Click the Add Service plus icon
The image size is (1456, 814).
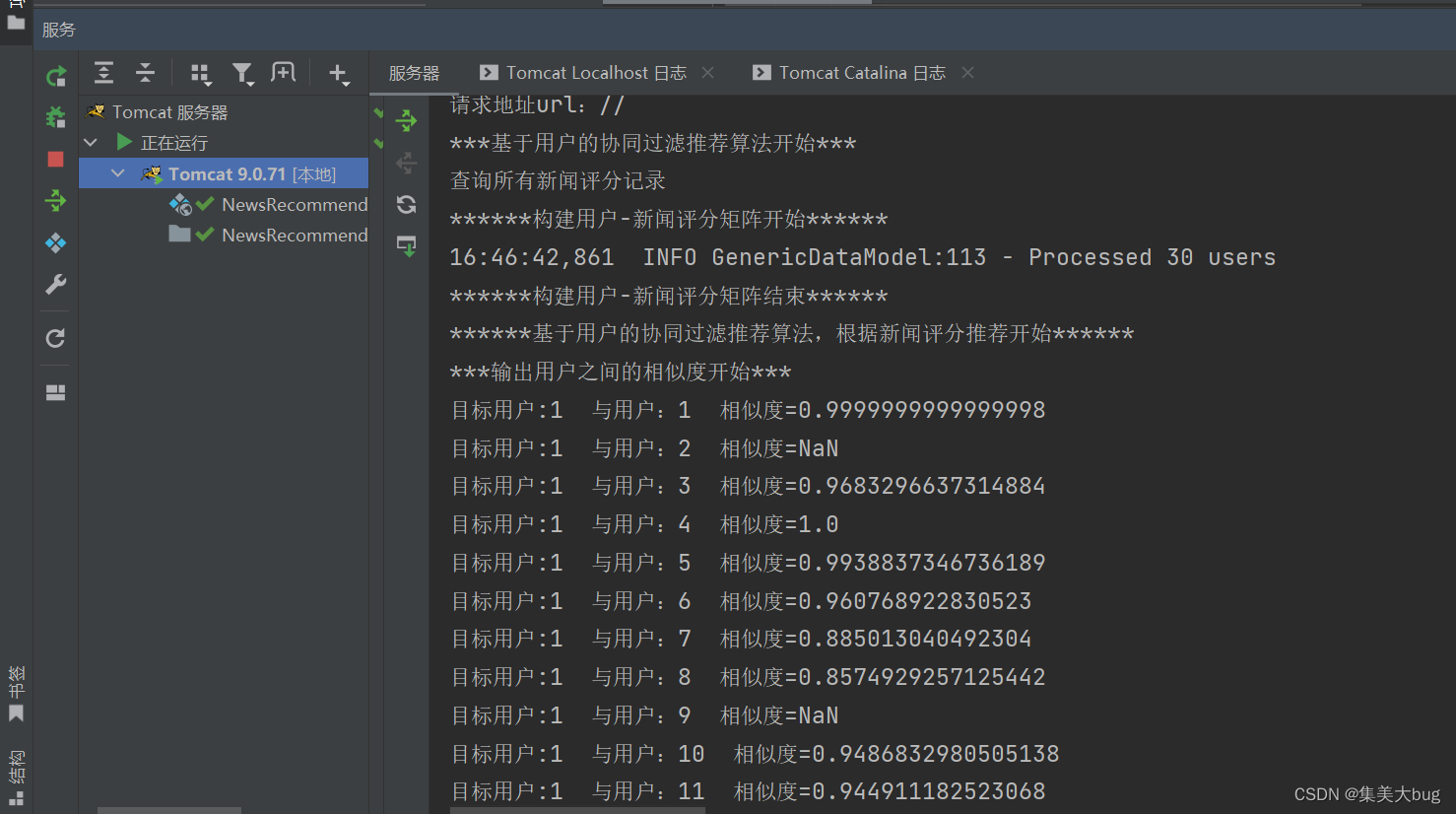[x=339, y=74]
